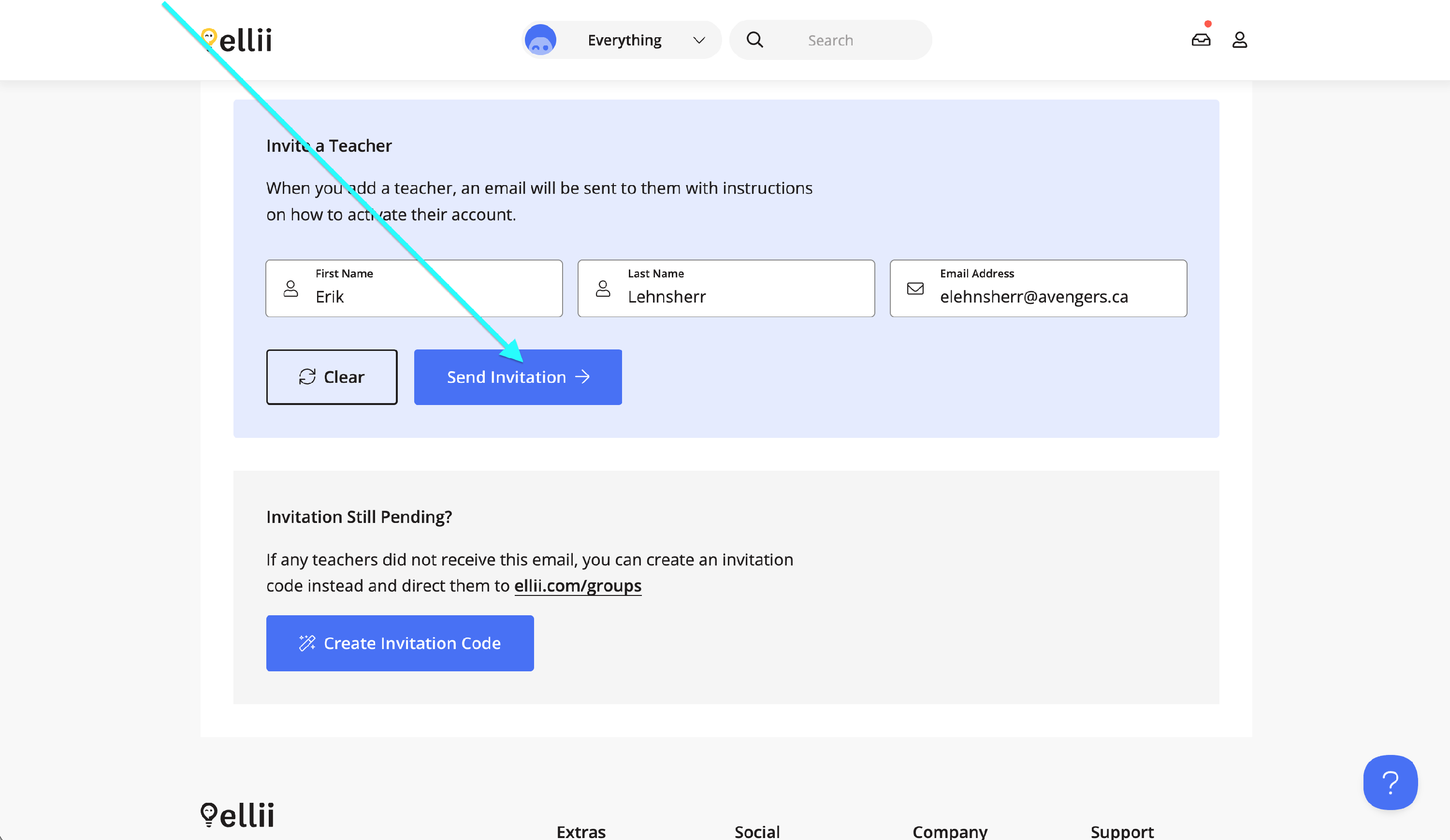This screenshot has width=1450, height=840.
Task: Click the search magnifier icon
Action: (x=754, y=40)
